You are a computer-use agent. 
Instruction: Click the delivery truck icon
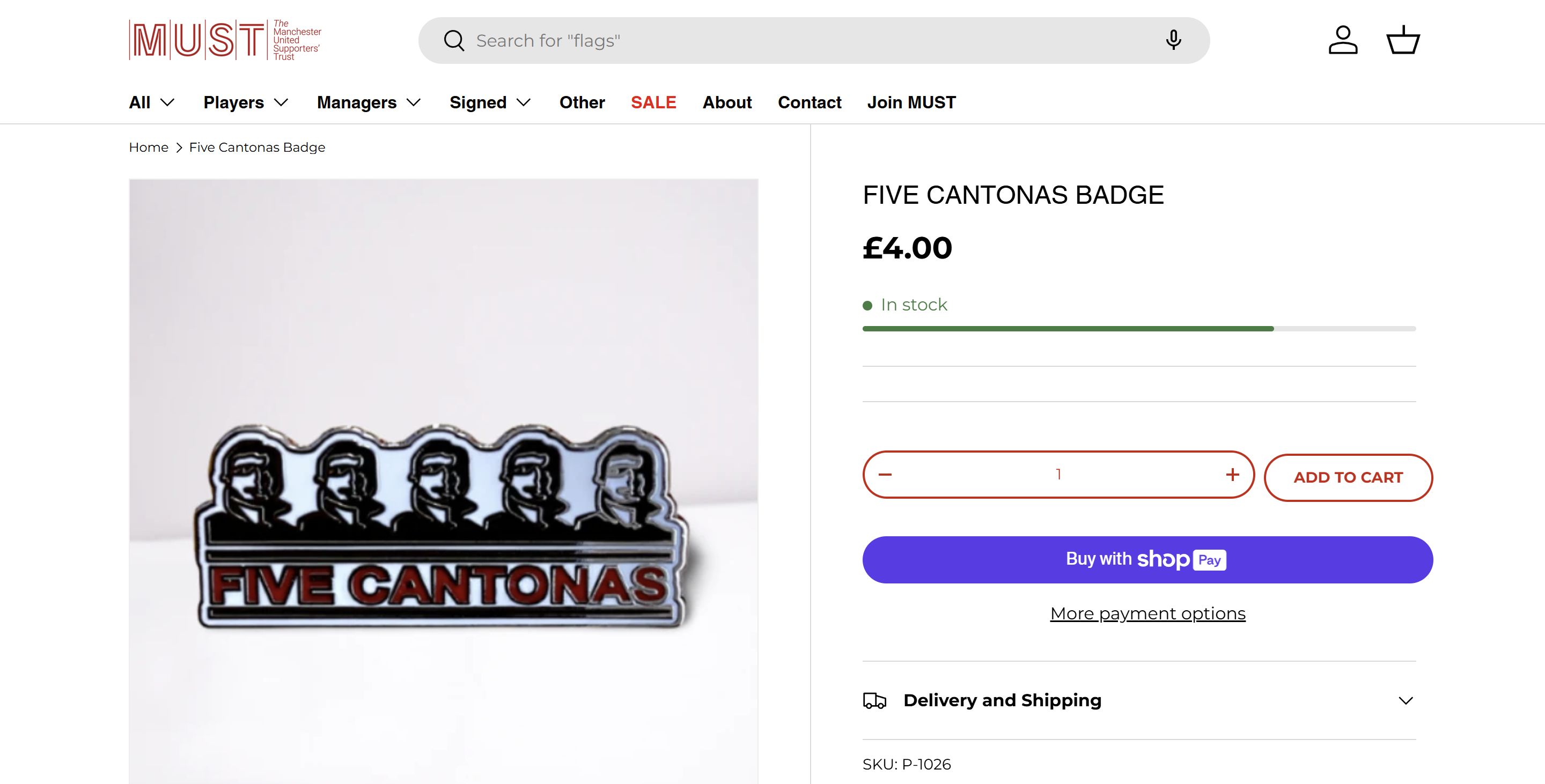tap(874, 701)
